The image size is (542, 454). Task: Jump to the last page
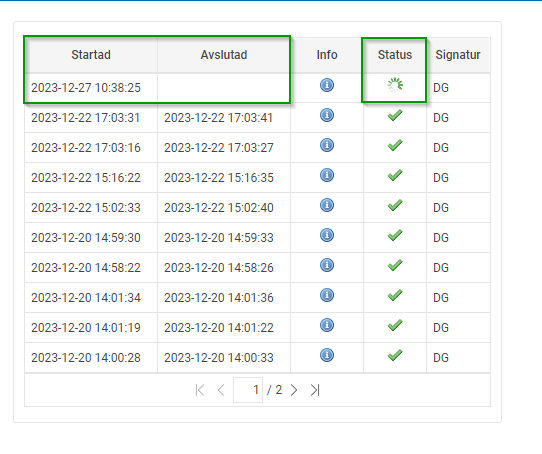point(315,390)
